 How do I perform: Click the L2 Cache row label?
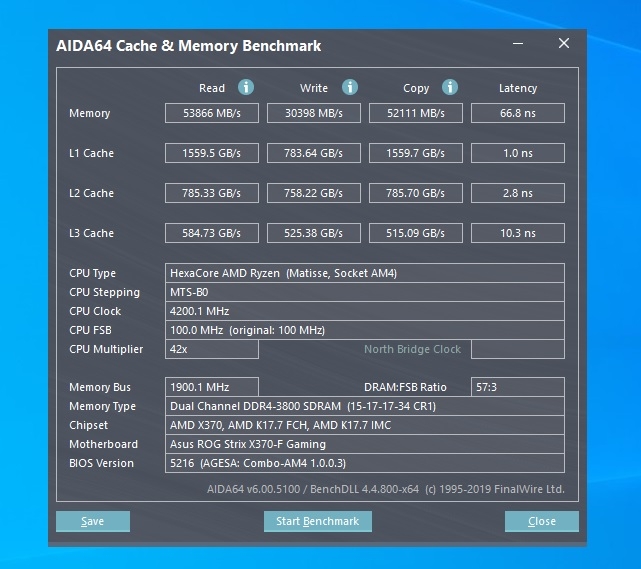92,193
